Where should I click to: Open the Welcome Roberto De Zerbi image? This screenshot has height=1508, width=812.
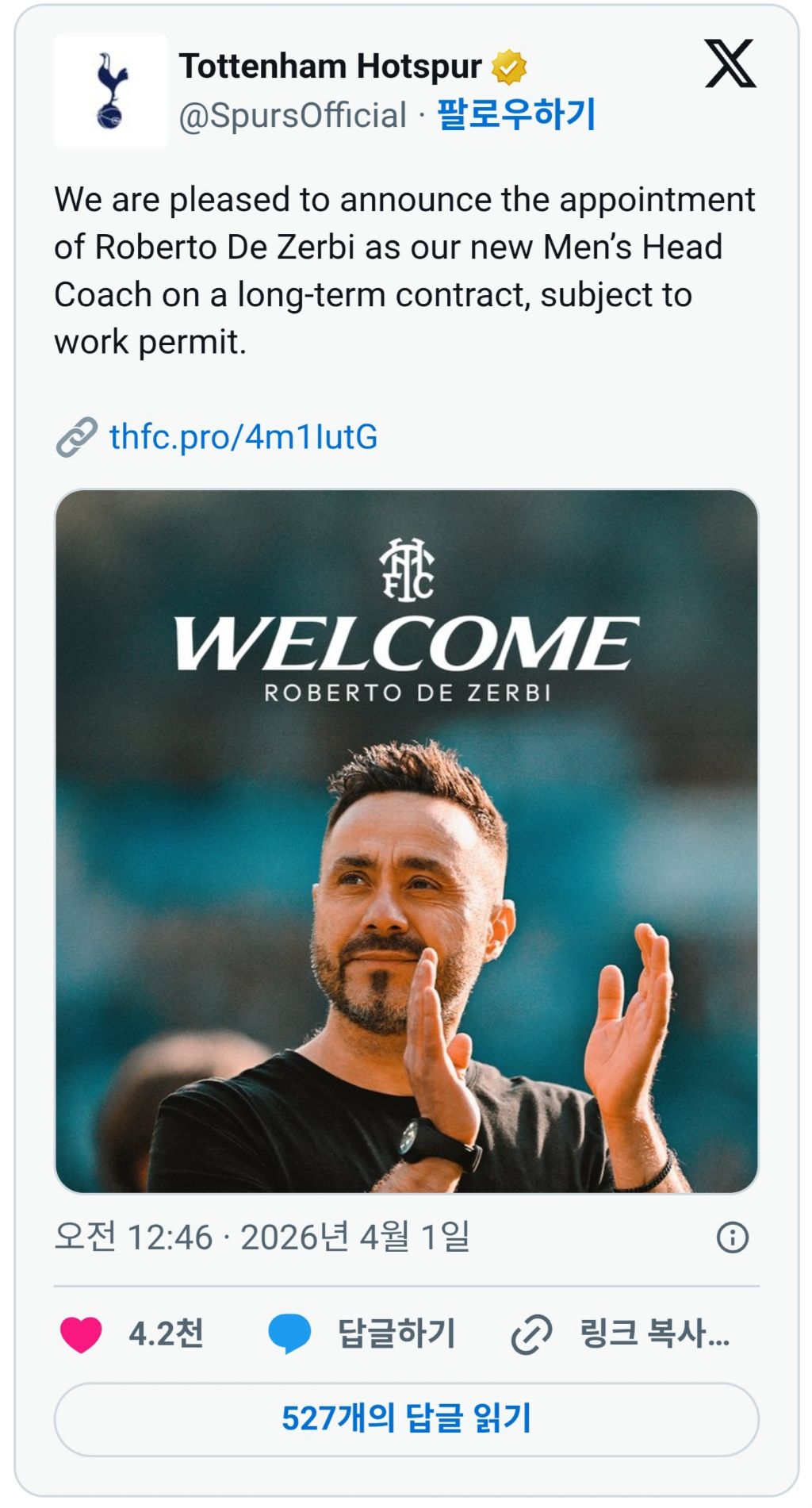click(x=406, y=842)
